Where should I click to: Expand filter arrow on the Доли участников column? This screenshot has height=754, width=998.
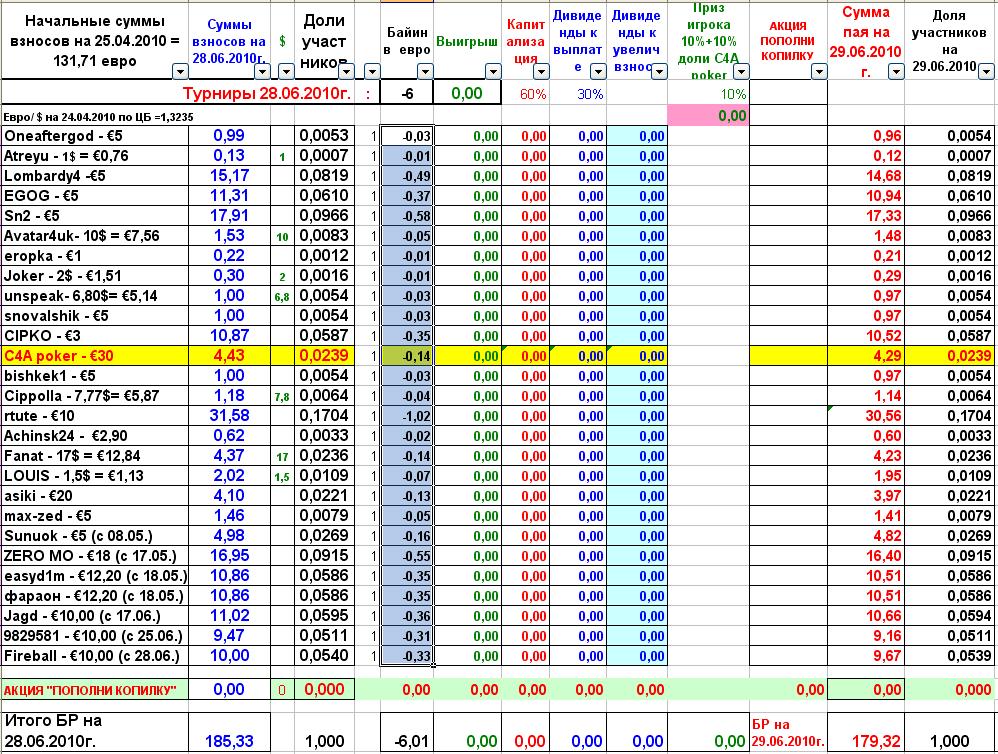point(347,71)
